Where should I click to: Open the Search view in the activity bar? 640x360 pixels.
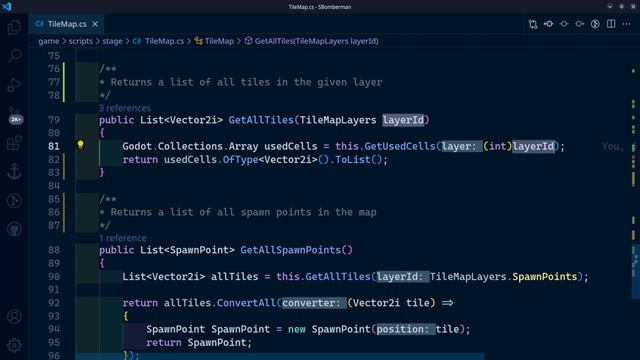(14, 56)
